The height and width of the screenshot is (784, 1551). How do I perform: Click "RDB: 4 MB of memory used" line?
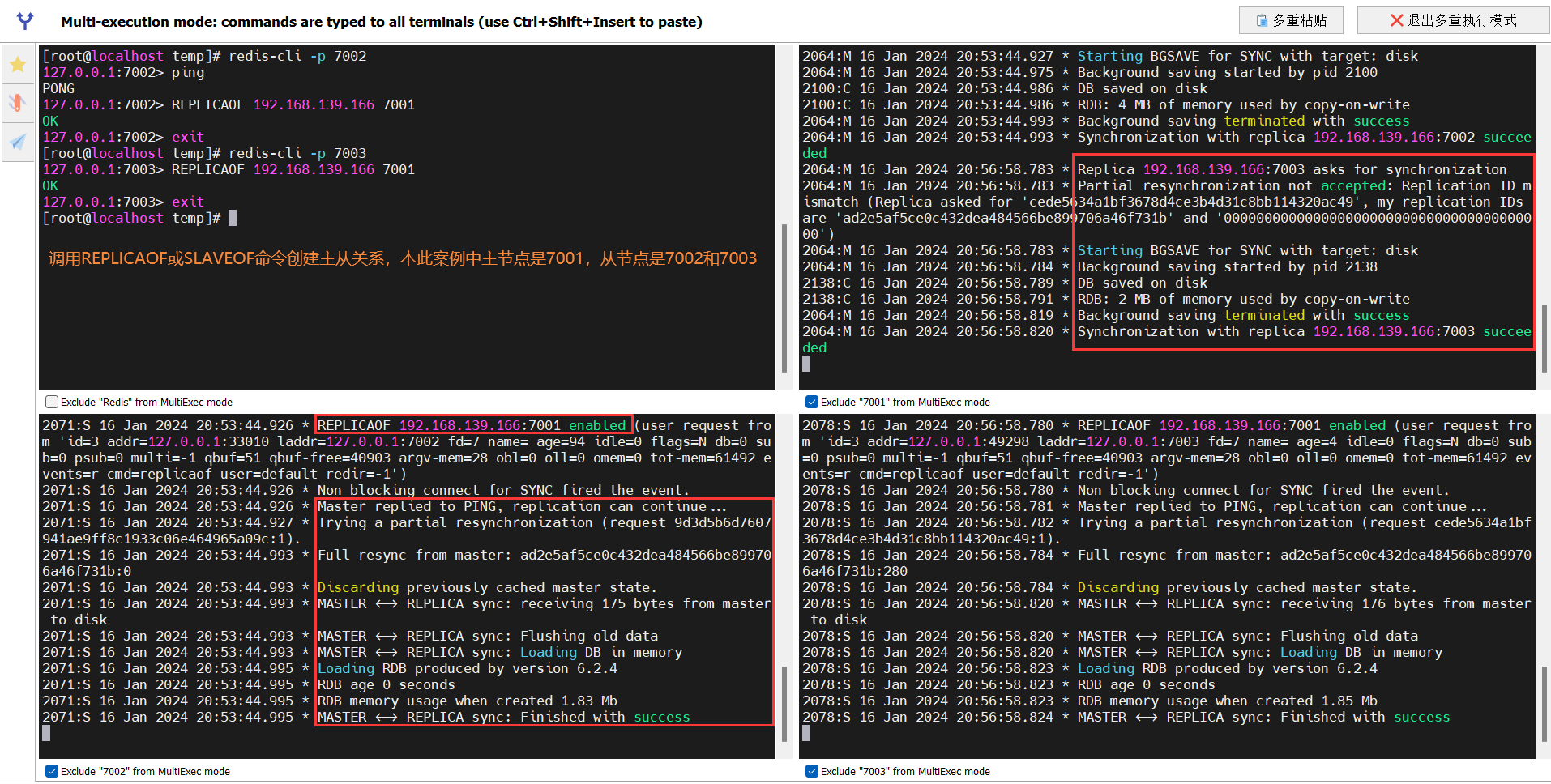pyautogui.click(x=1243, y=104)
